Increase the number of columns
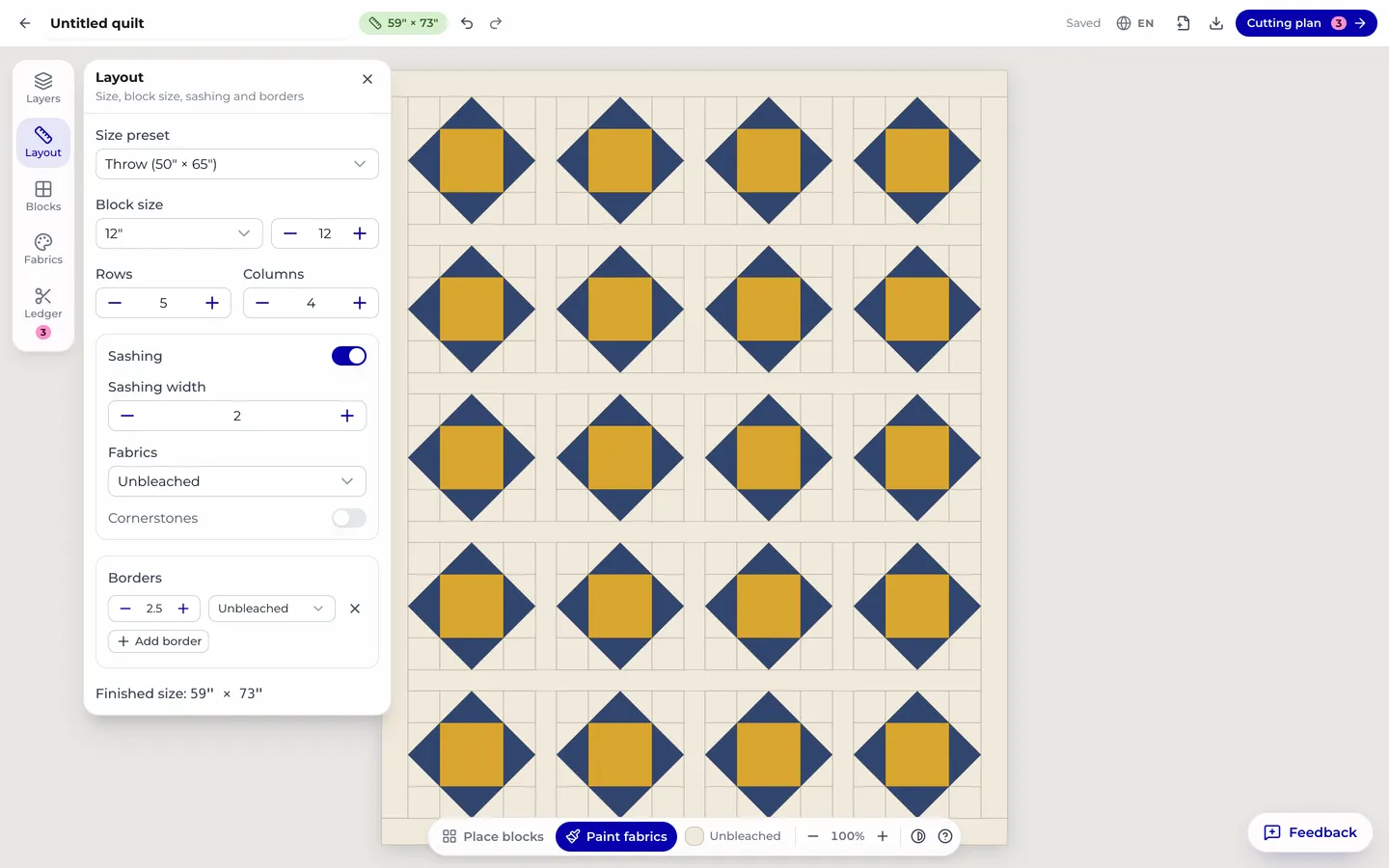1389x868 pixels. click(x=360, y=303)
